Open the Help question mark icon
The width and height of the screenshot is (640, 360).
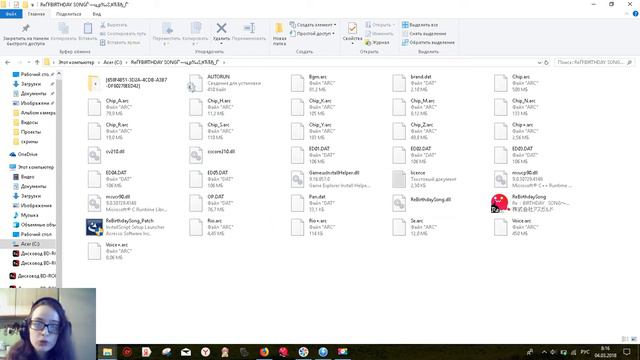(x=635, y=13)
